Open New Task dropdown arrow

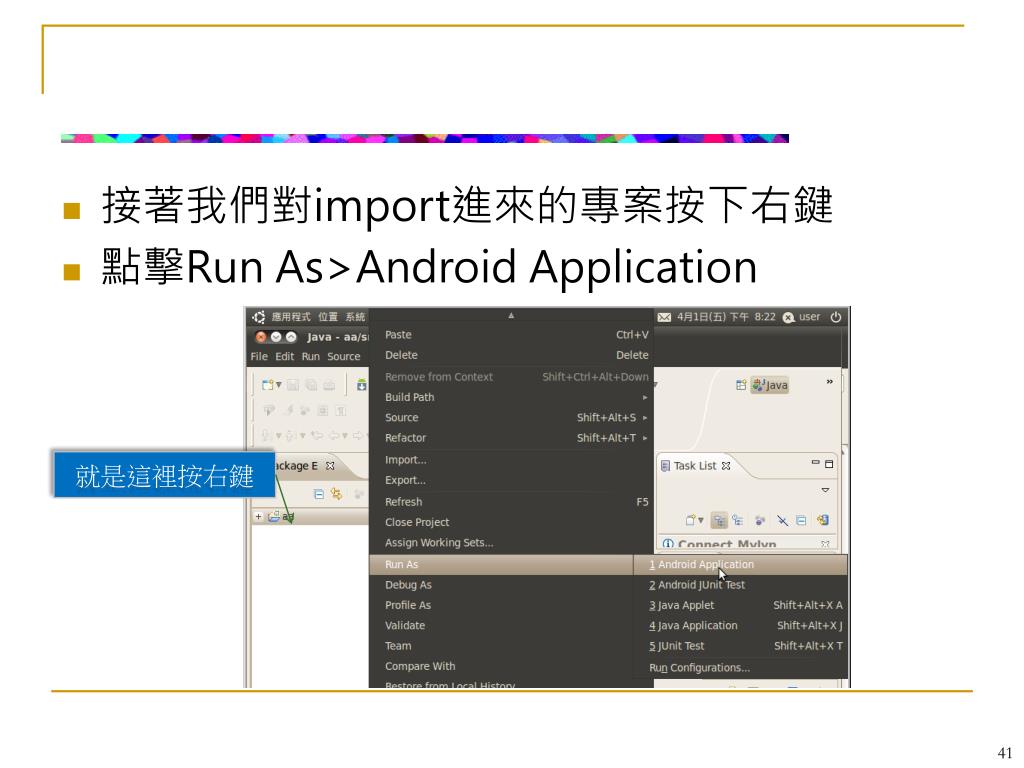pos(701,520)
